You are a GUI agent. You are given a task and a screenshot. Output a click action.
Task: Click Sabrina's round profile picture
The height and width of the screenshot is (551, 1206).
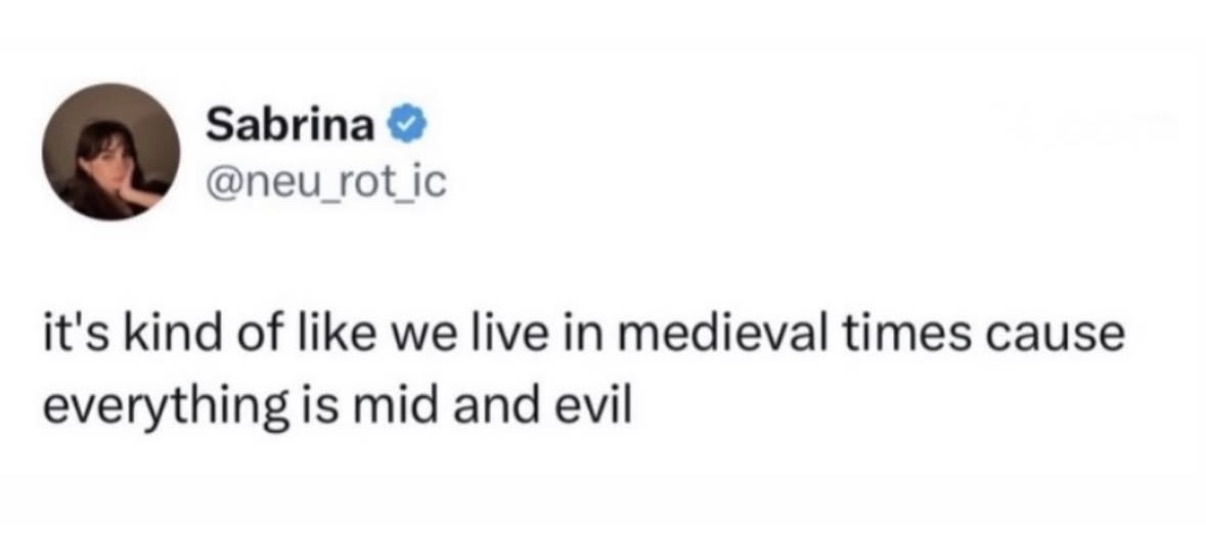[x=111, y=151]
